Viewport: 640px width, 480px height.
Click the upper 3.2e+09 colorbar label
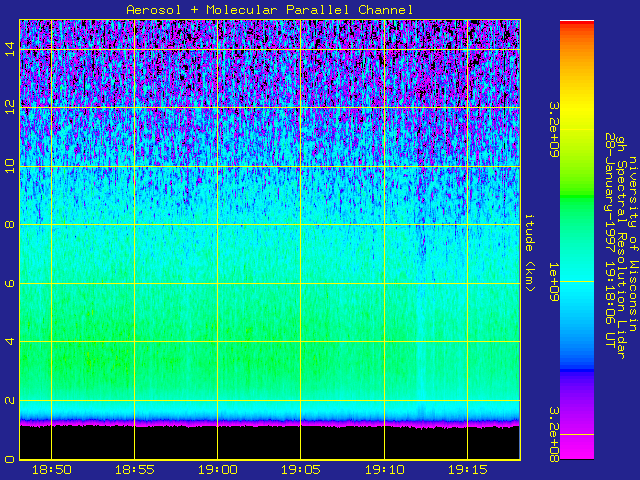click(x=554, y=130)
